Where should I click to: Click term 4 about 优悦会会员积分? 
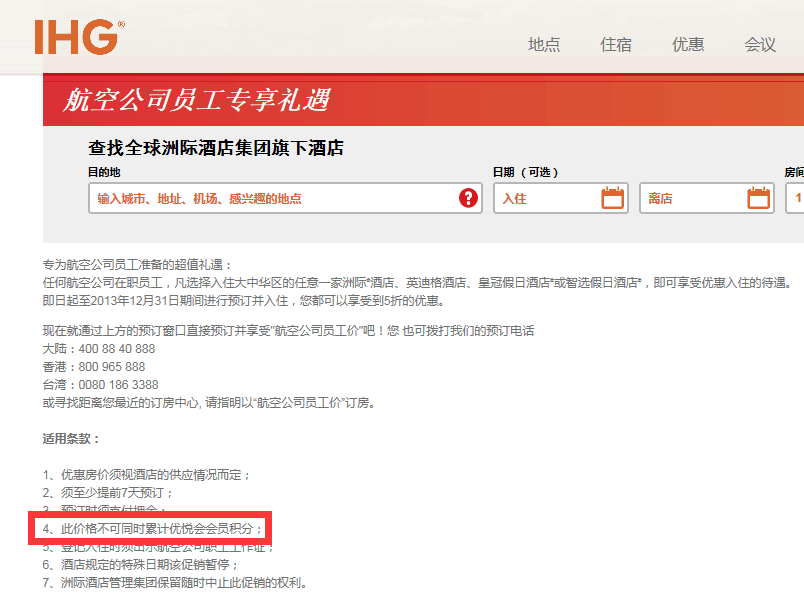click(x=152, y=529)
